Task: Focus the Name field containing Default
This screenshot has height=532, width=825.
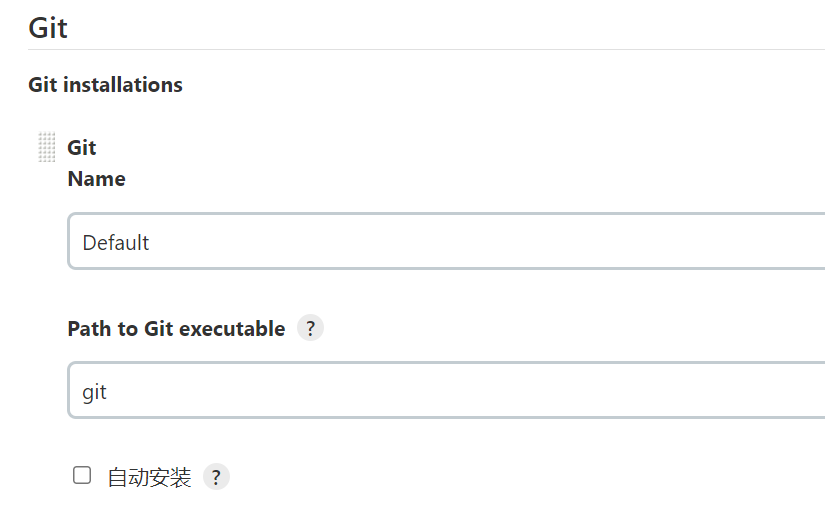Action: pos(446,241)
